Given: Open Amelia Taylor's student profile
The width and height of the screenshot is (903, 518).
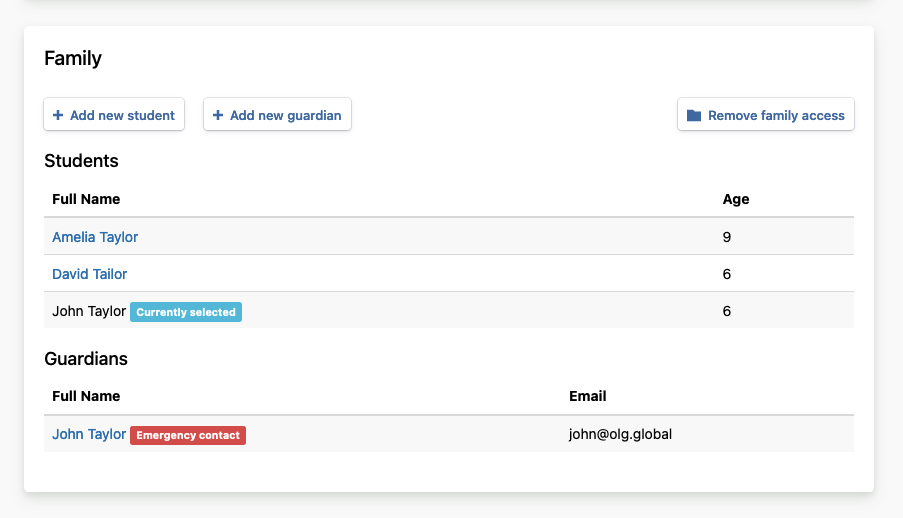Looking at the screenshot, I should (95, 237).
